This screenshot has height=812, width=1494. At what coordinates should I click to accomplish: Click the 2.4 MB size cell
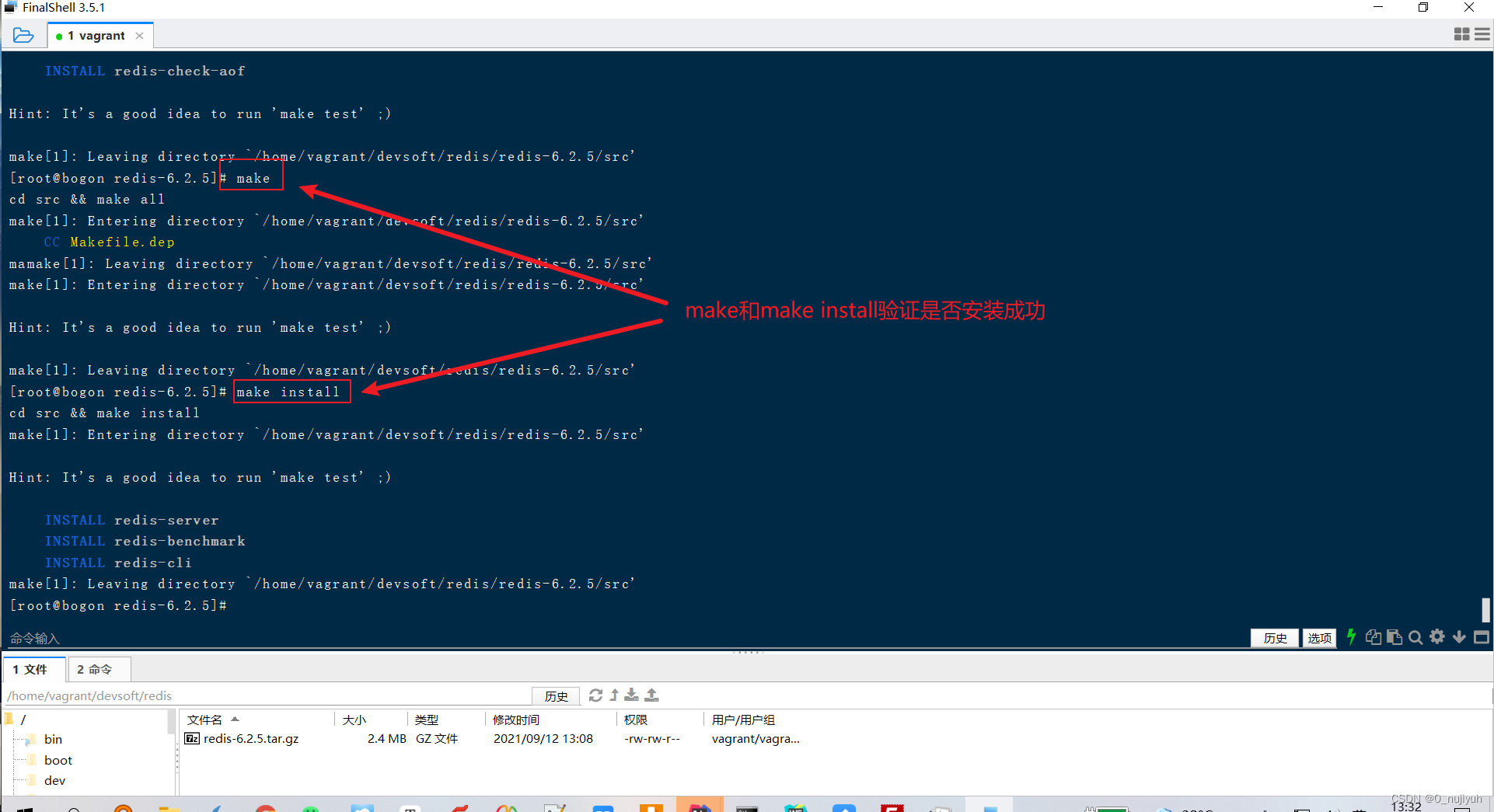(386, 738)
